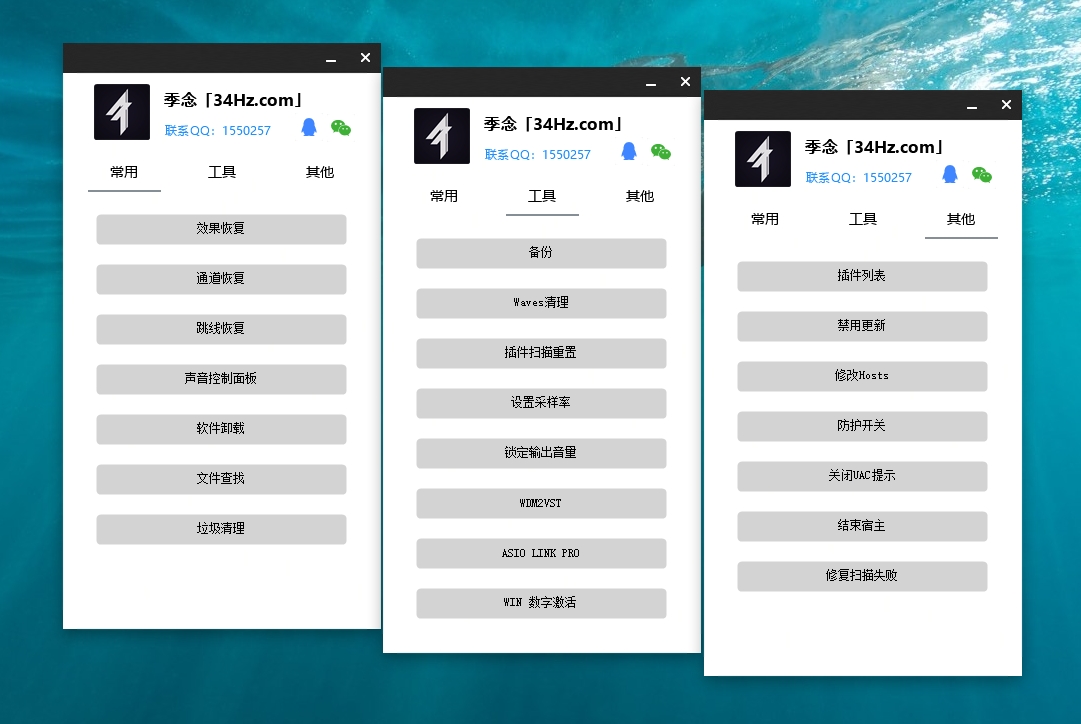Viewport: 1081px width, 724px height.
Task: Minimize the middle window
Action: pos(651,83)
